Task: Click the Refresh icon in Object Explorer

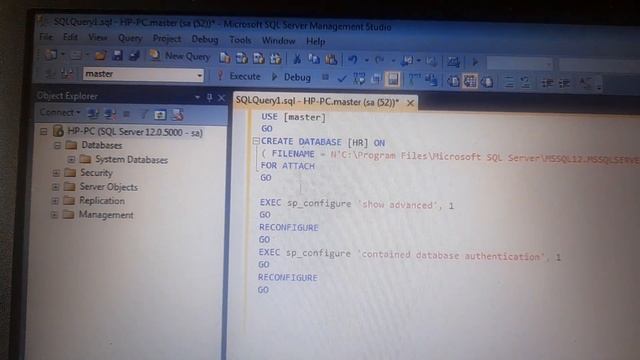Action: pos(160,115)
